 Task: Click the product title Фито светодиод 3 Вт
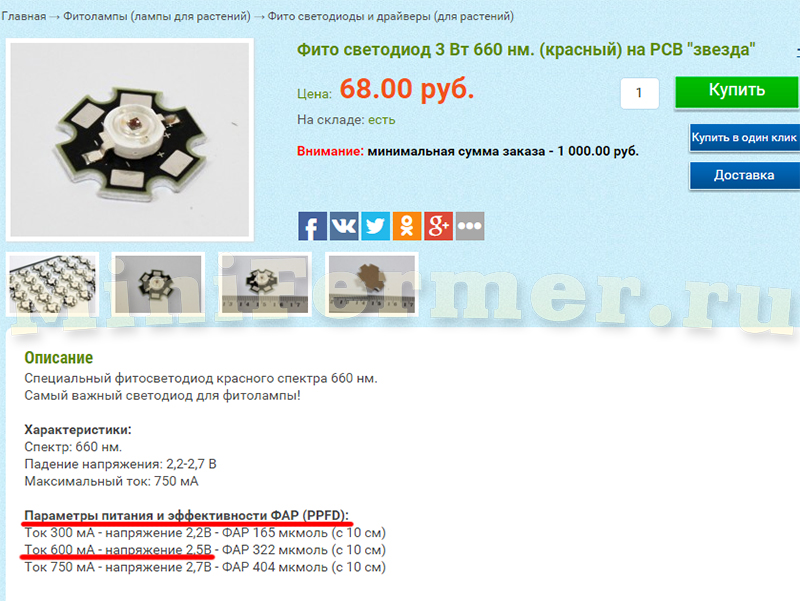526,49
